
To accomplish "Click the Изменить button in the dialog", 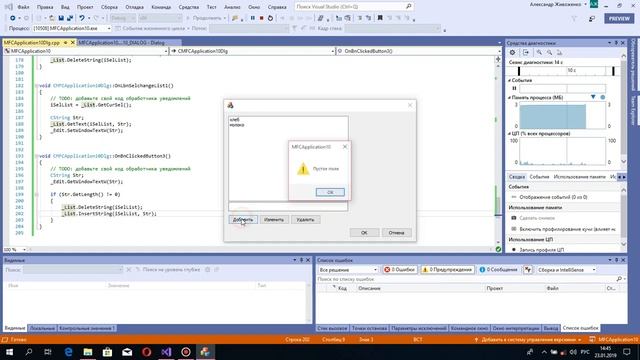I will (x=274, y=220).
